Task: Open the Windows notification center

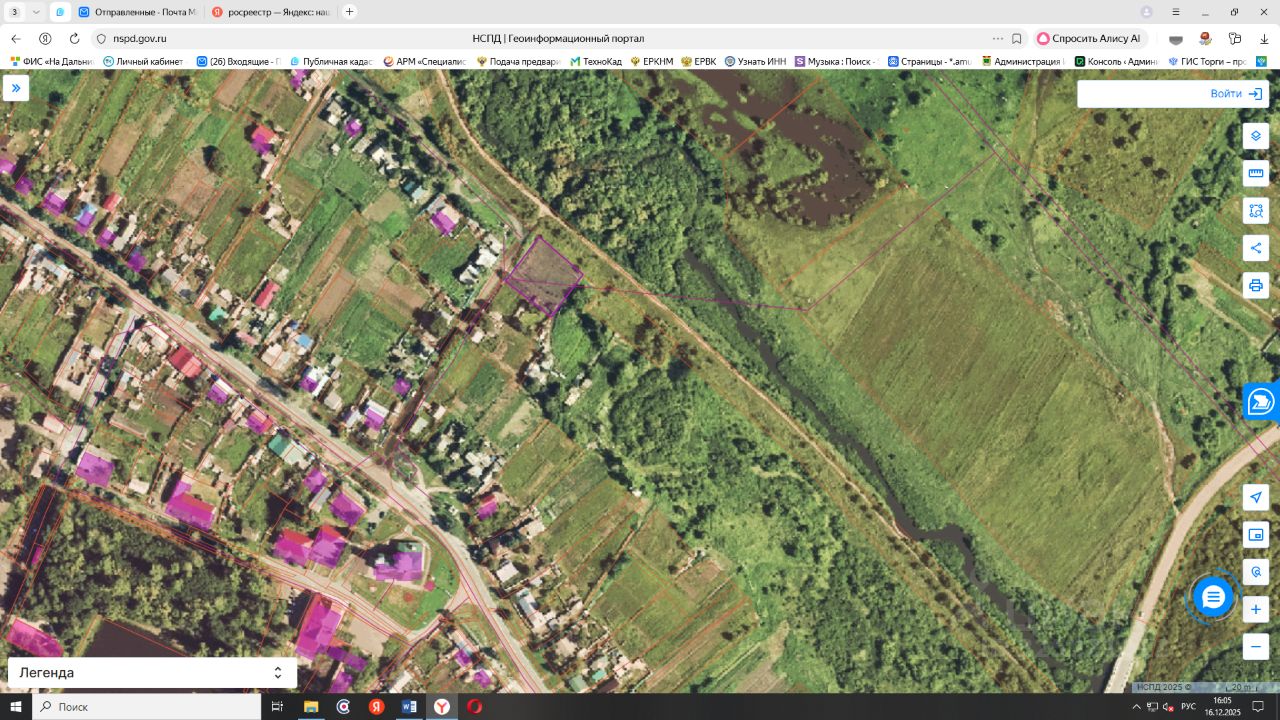Action: 1258,706
